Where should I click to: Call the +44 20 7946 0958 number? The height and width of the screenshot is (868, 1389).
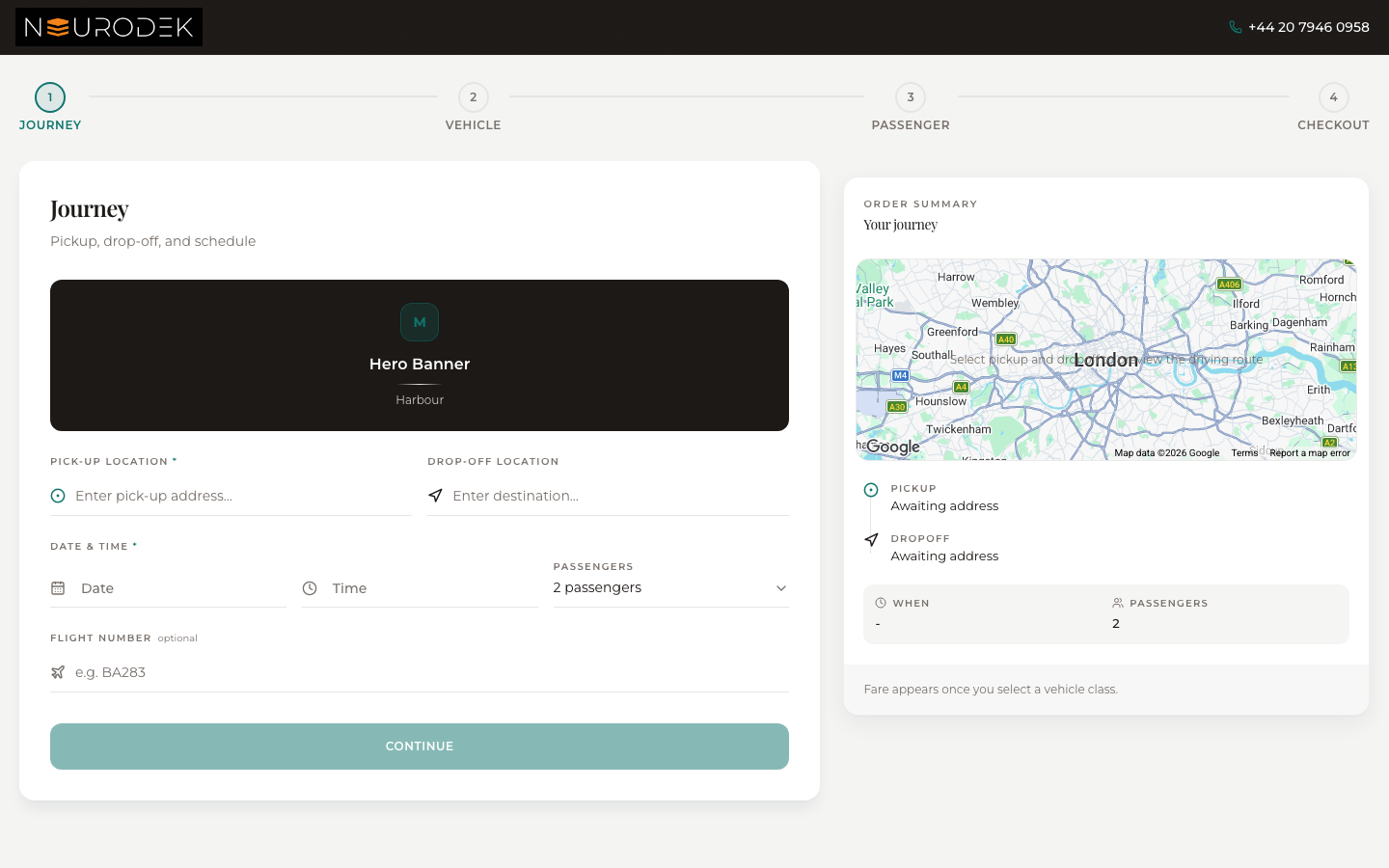point(1308,27)
